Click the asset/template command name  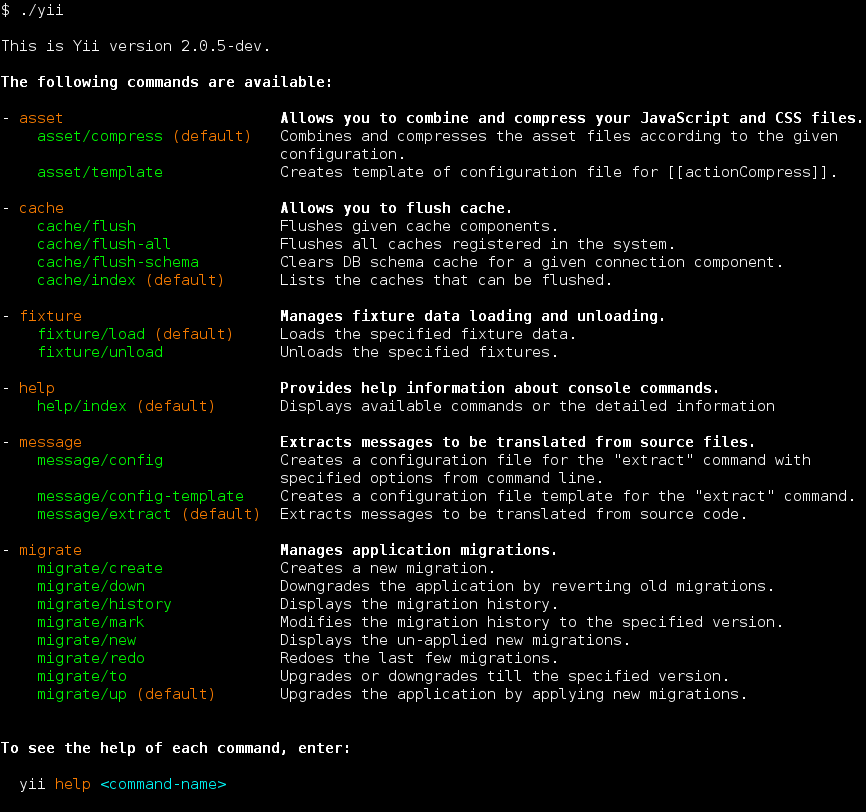[100, 172]
